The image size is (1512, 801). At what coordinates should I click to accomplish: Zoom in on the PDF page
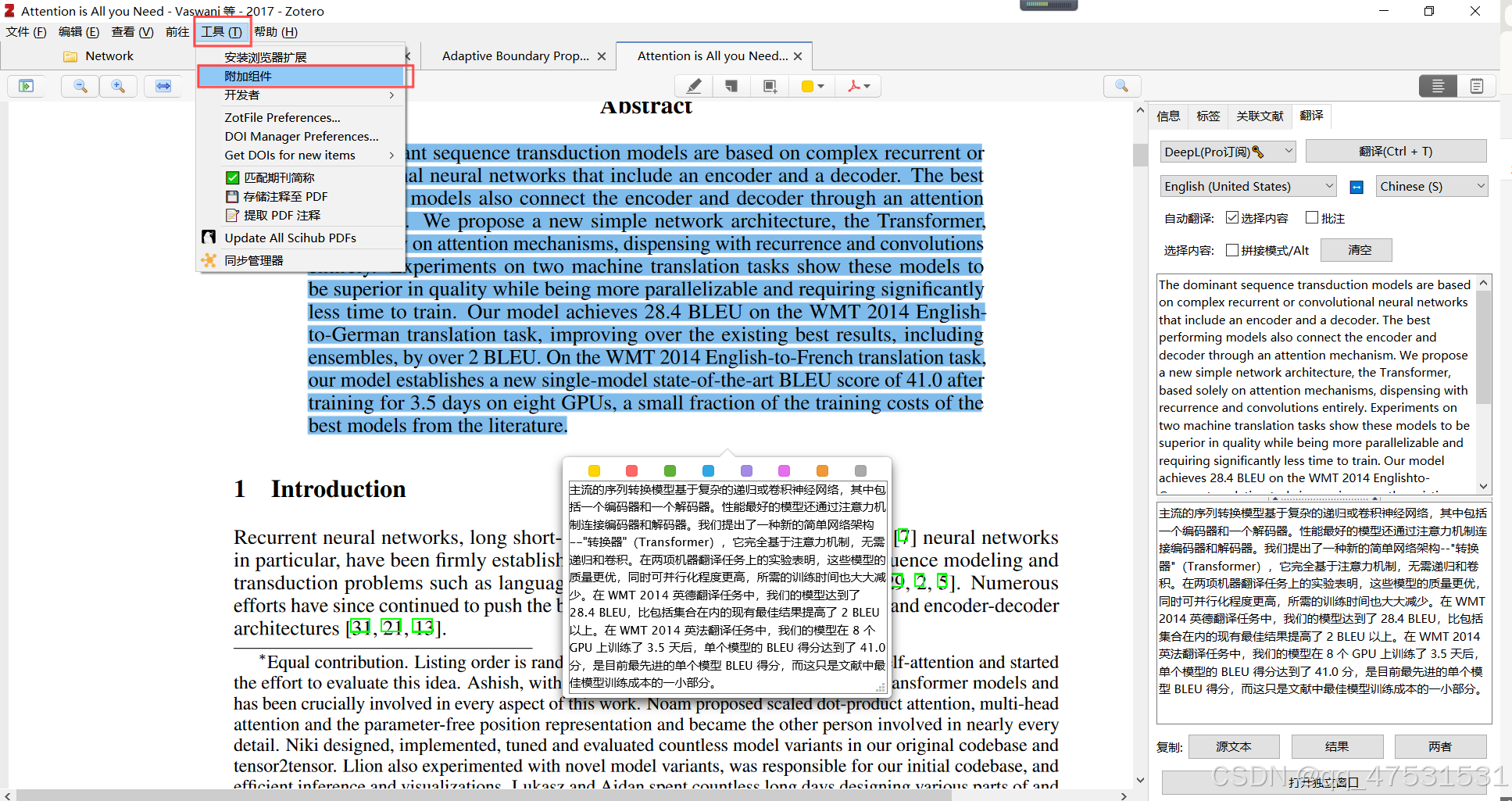(x=118, y=86)
